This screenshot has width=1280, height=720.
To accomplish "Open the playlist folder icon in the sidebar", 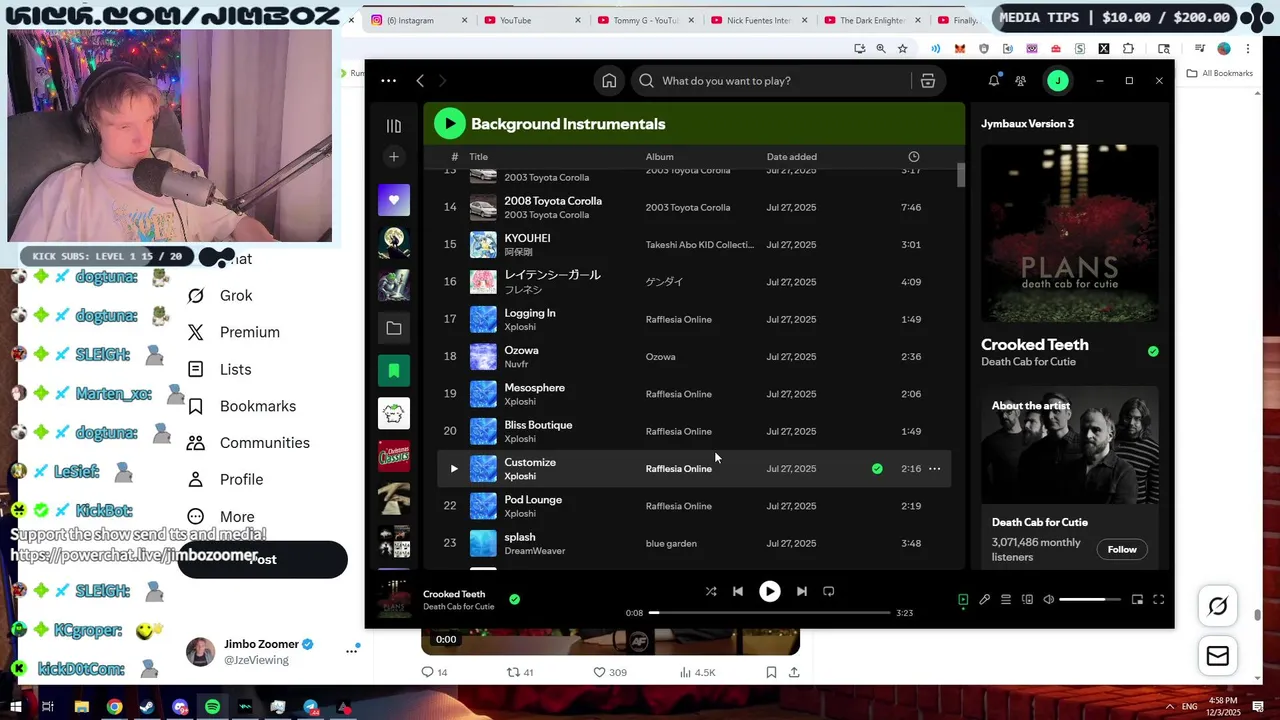I will coord(394,328).
